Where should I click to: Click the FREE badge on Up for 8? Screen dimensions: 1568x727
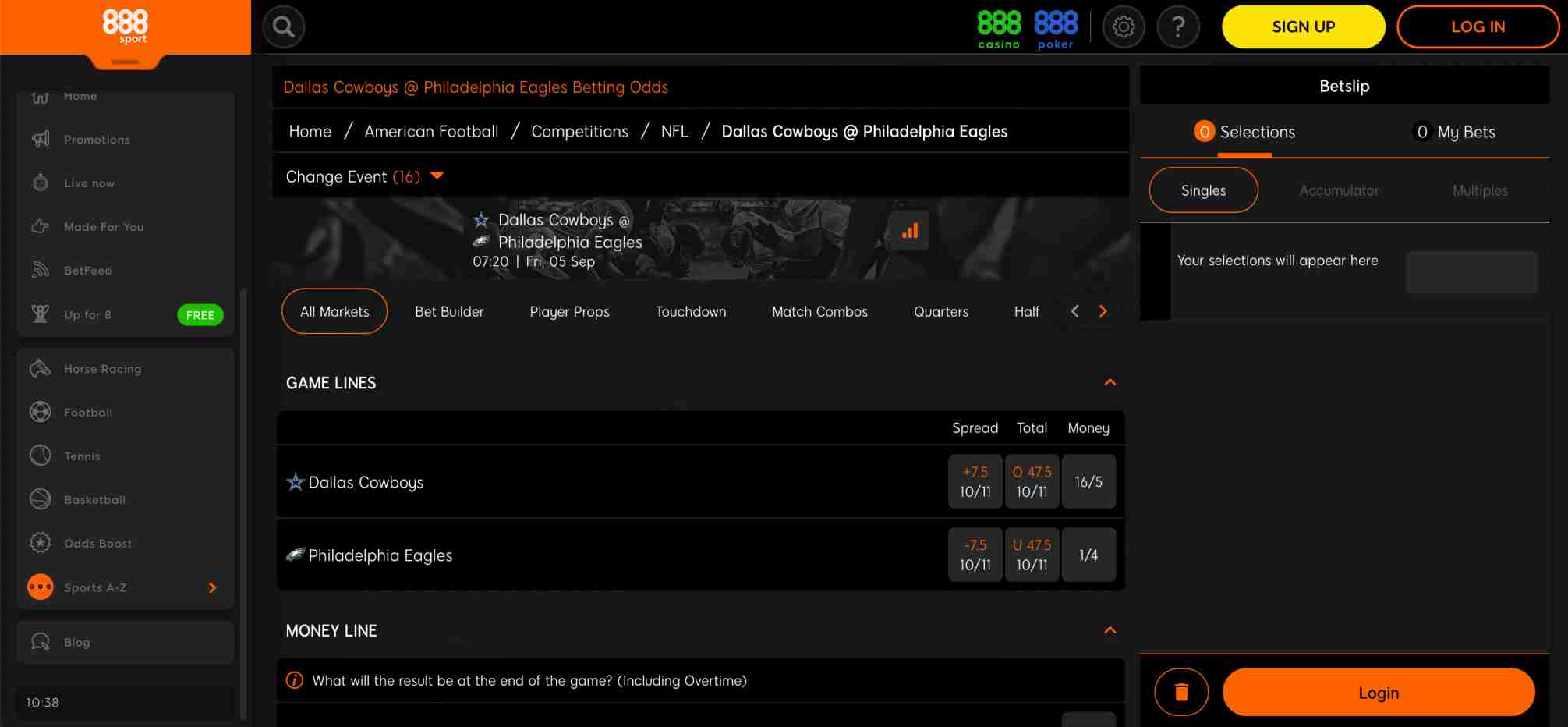coord(200,315)
